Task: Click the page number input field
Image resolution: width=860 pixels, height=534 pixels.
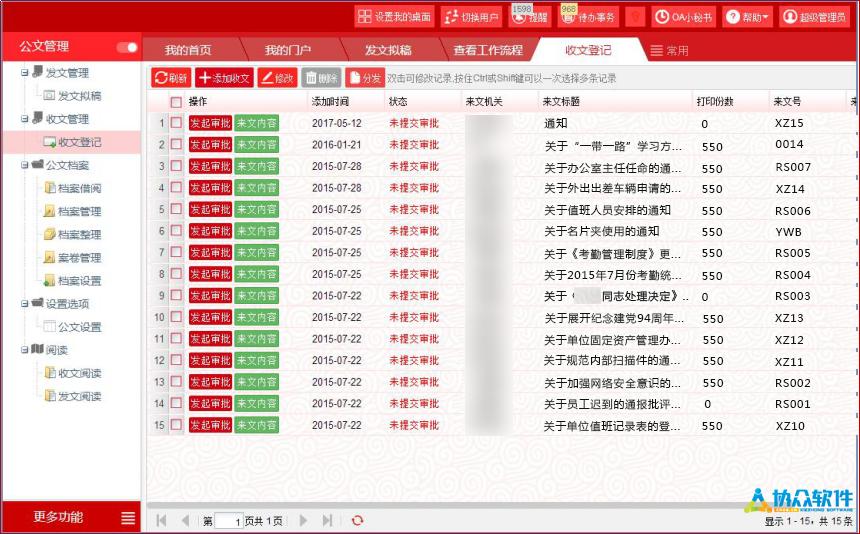Action: point(229,521)
